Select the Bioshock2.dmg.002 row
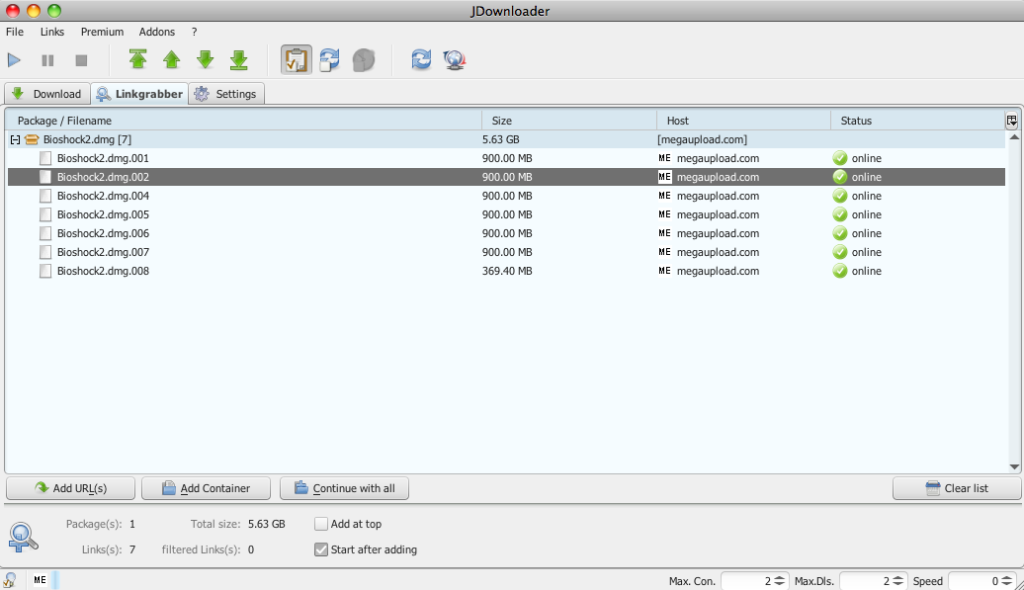The width and height of the screenshot is (1024, 590). (x=506, y=177)
